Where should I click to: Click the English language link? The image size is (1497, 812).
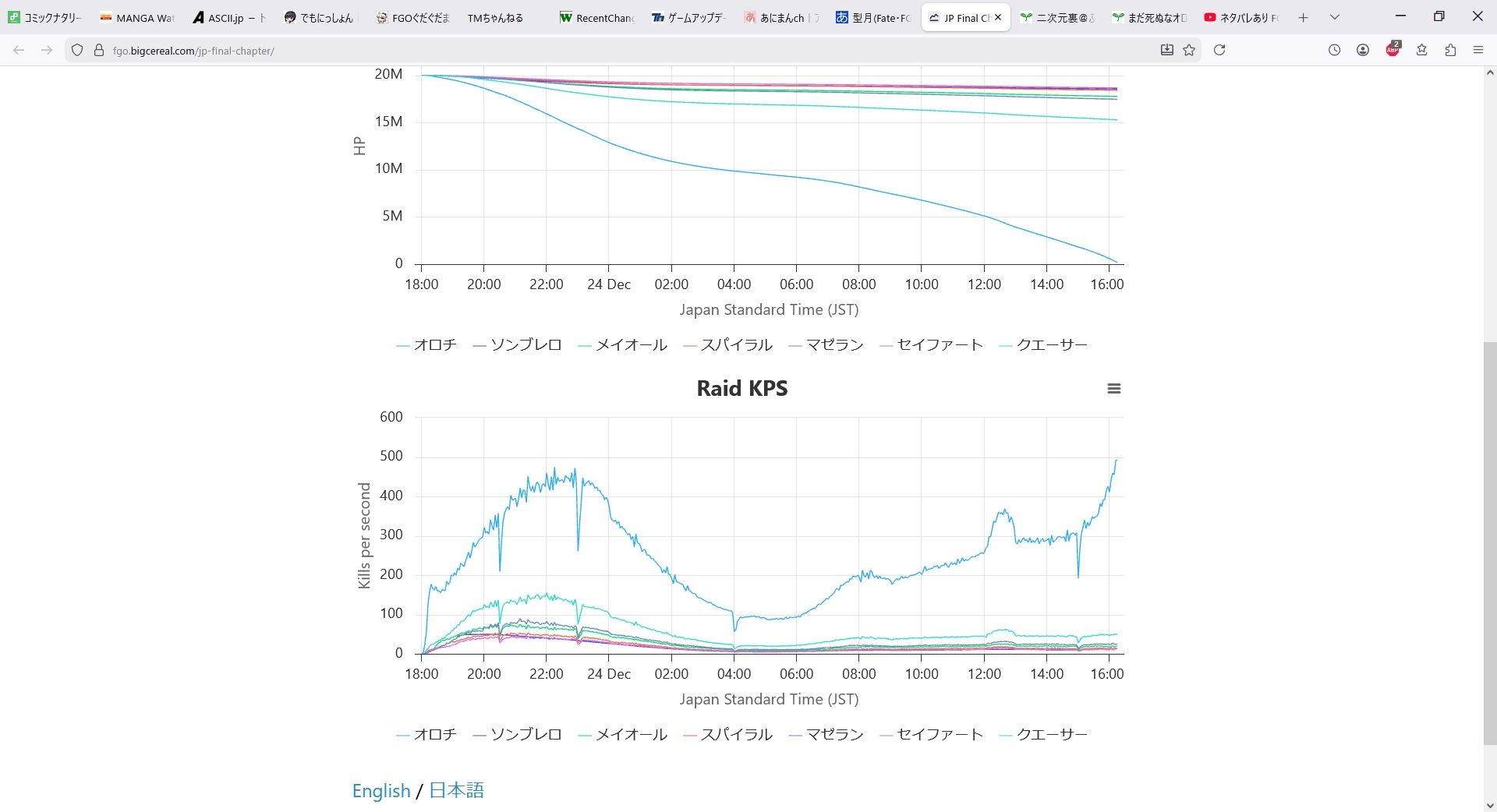coord(381,791)
